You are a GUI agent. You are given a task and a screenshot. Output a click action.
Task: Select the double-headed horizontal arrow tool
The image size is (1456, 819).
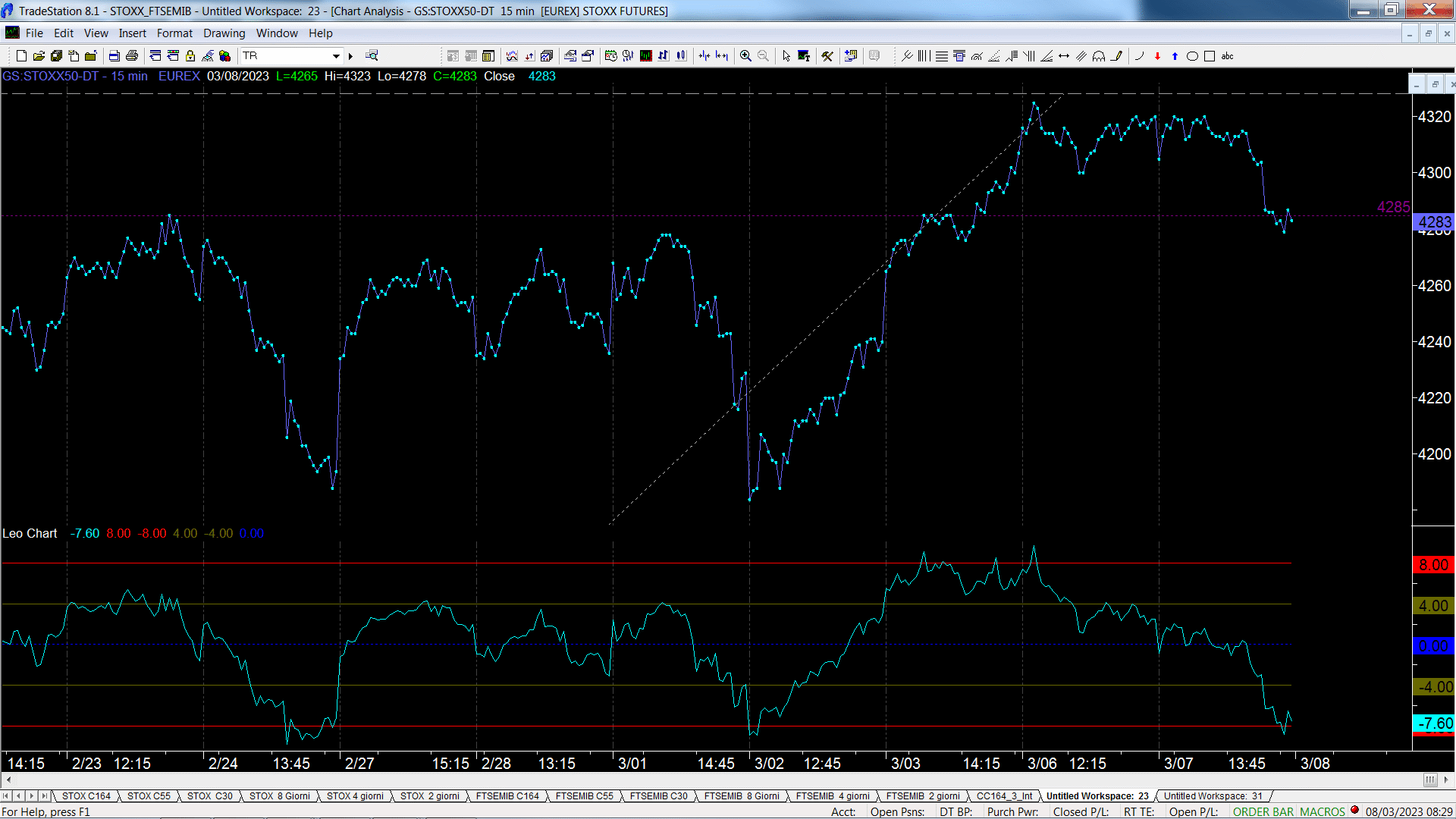point(1064,56)
